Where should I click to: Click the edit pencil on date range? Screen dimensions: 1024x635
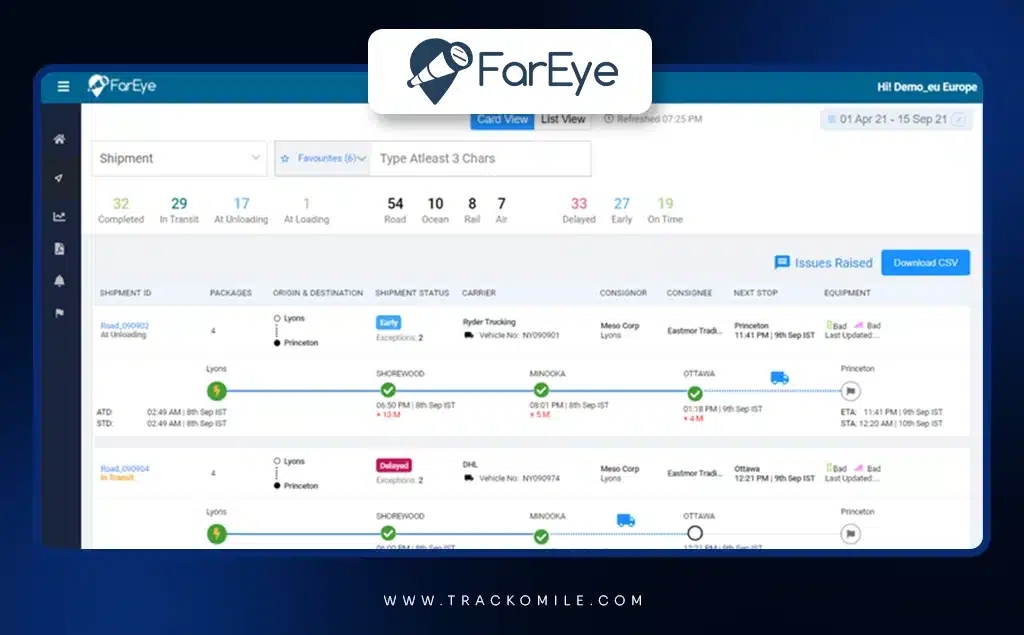[x=959, y=120]
